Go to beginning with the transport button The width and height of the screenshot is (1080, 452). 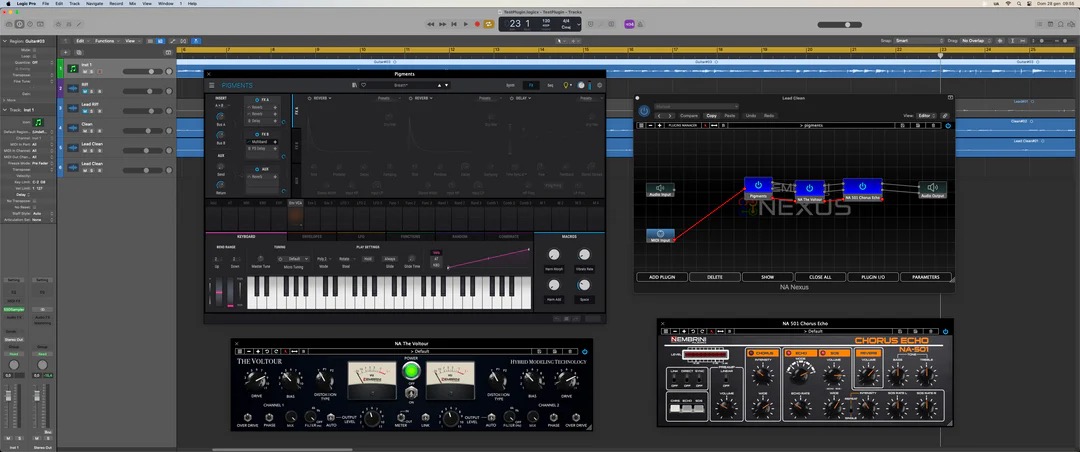click(x=454, y=24)
